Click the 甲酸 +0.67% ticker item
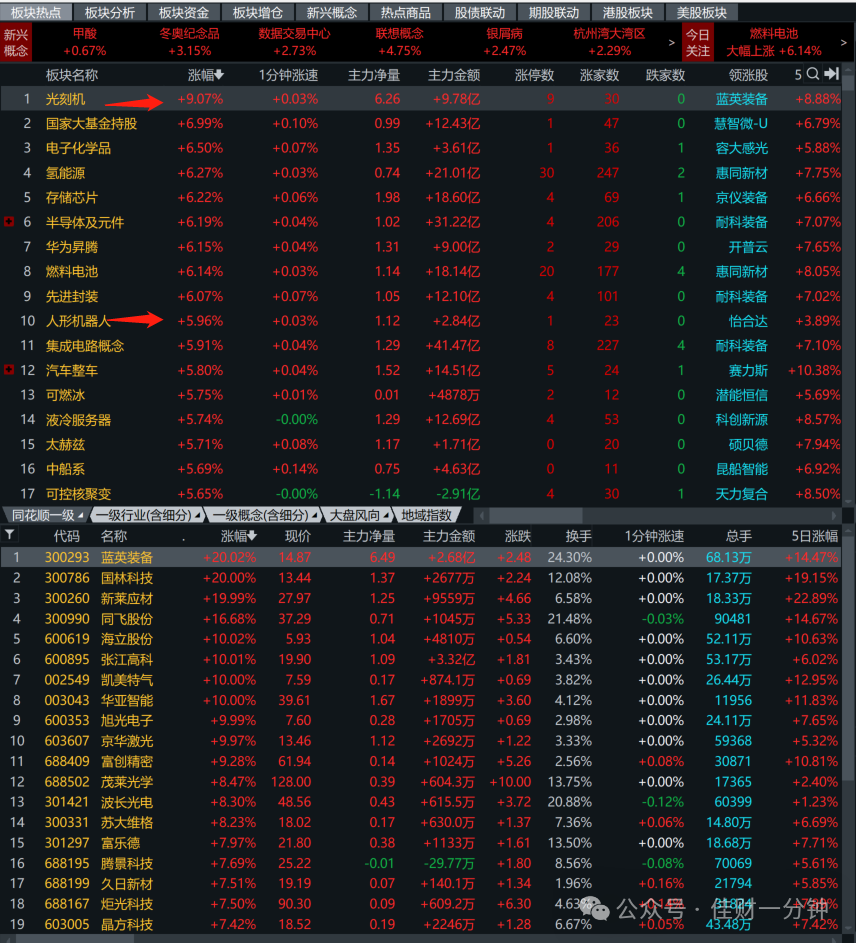The height and width of the screenshot is (943, 856). (85, 42)
